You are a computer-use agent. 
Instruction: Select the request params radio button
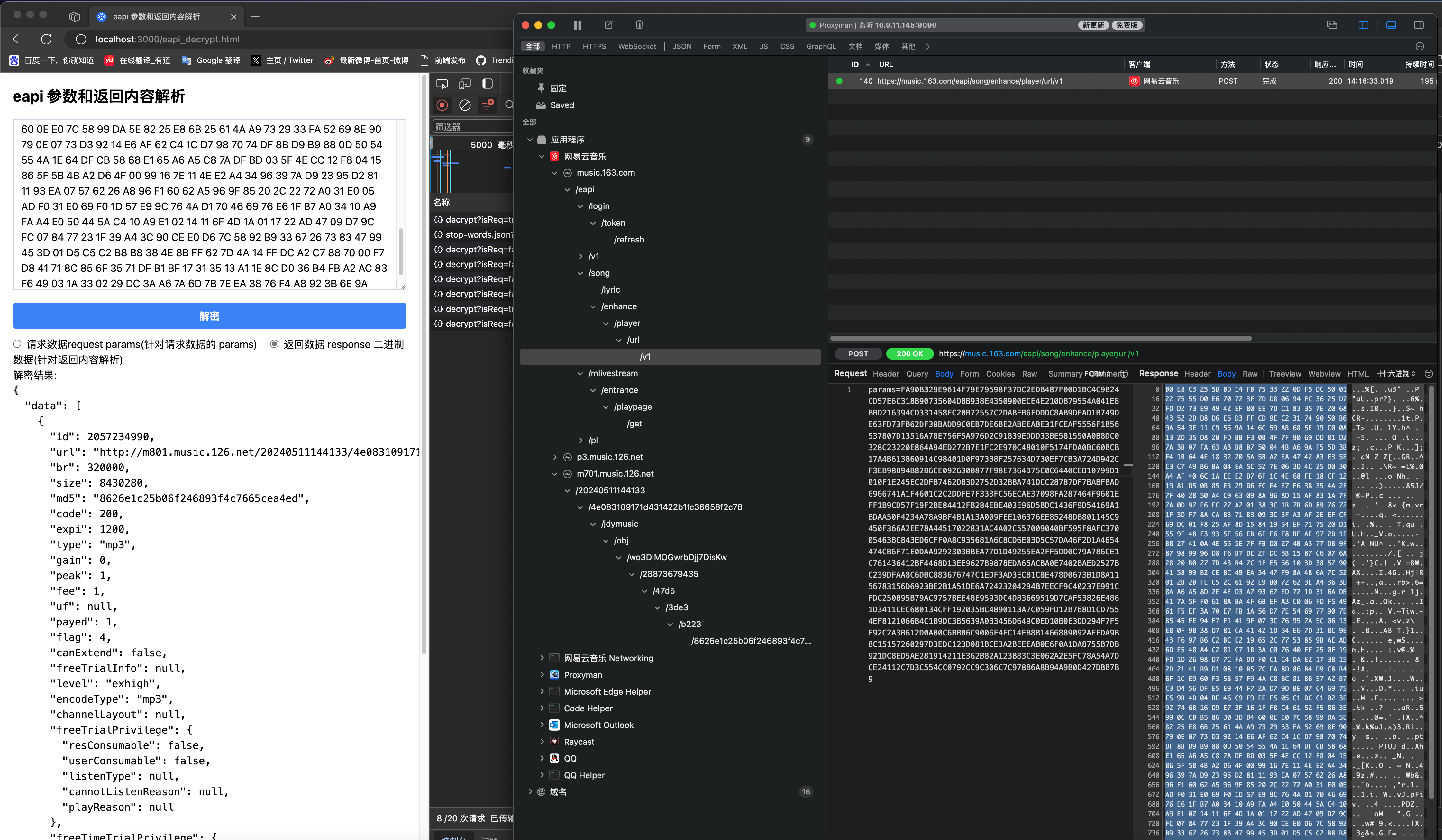(17, 344)
